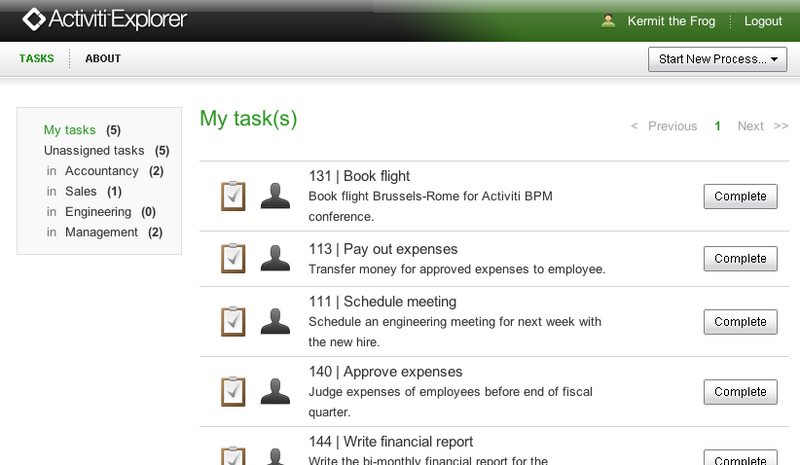
Task: Show Unassigned tasks list
Action: coord(94,151)
